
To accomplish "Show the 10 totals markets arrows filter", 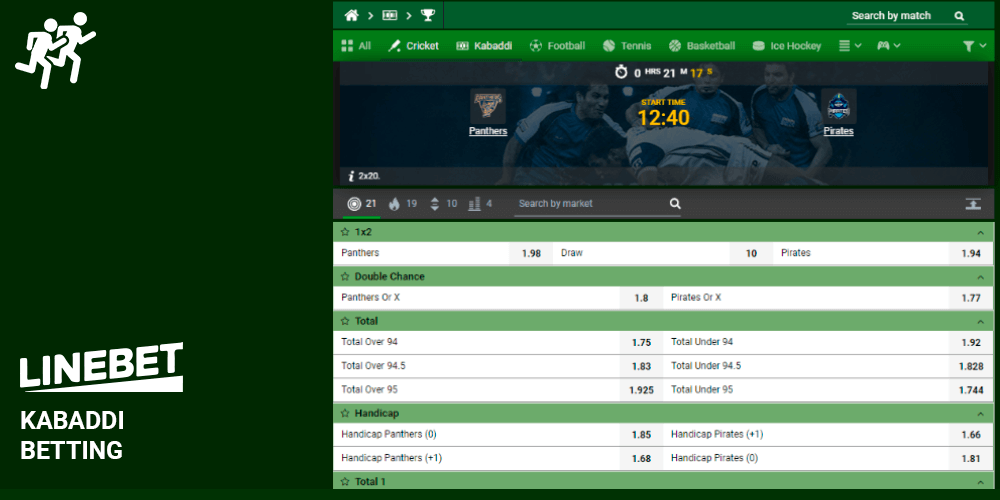I will (443, 204).
